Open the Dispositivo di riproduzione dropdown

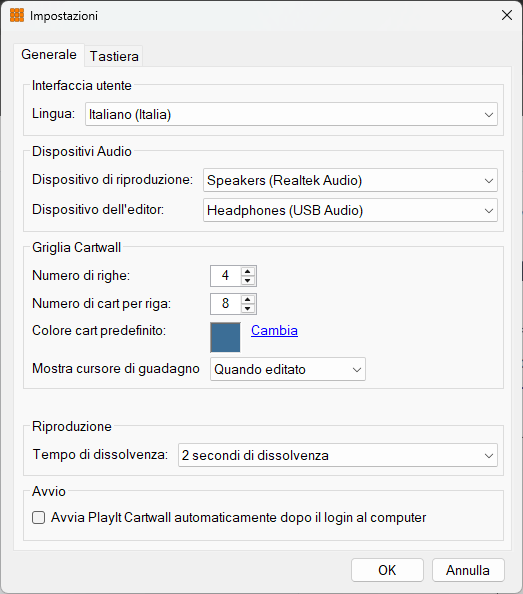350,180
